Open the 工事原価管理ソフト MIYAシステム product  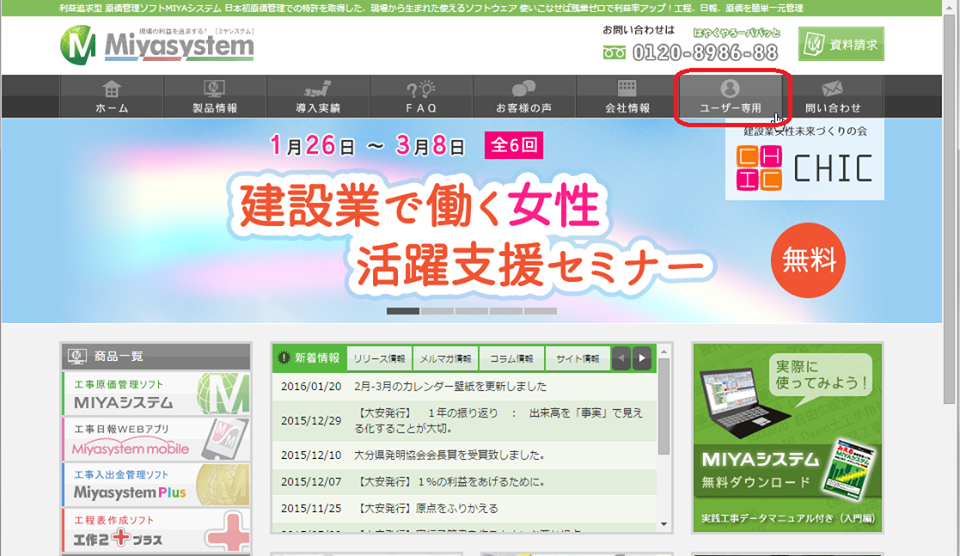click(x=157, y=394)
